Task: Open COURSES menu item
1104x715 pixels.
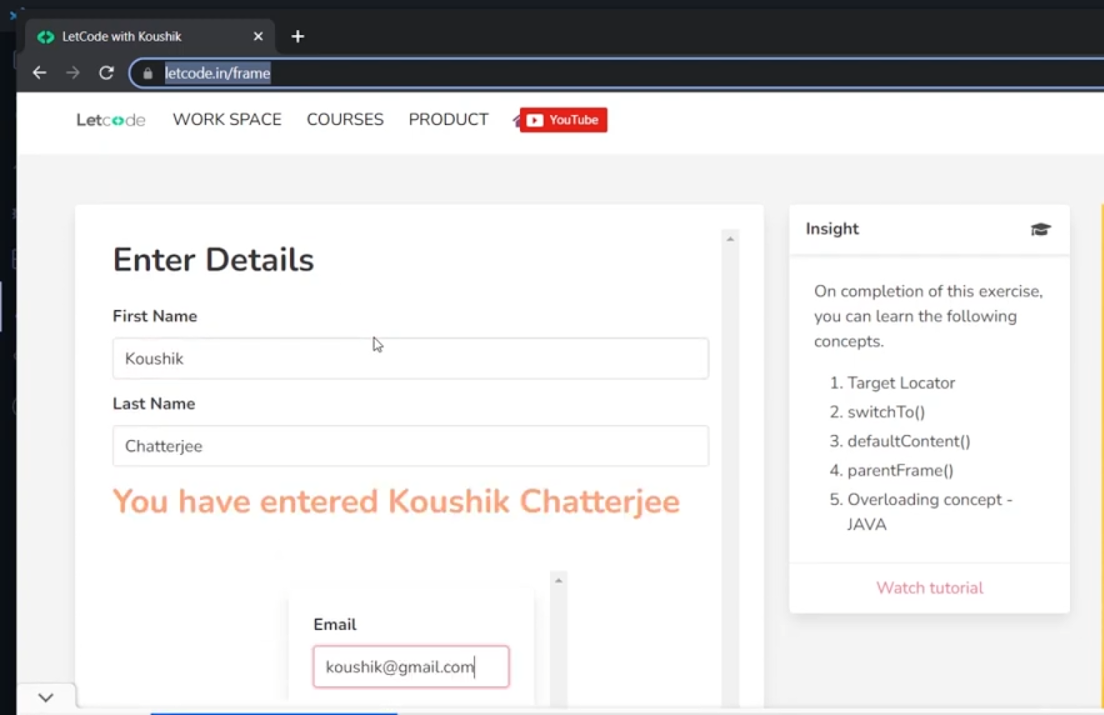Action: click(345, 120)
